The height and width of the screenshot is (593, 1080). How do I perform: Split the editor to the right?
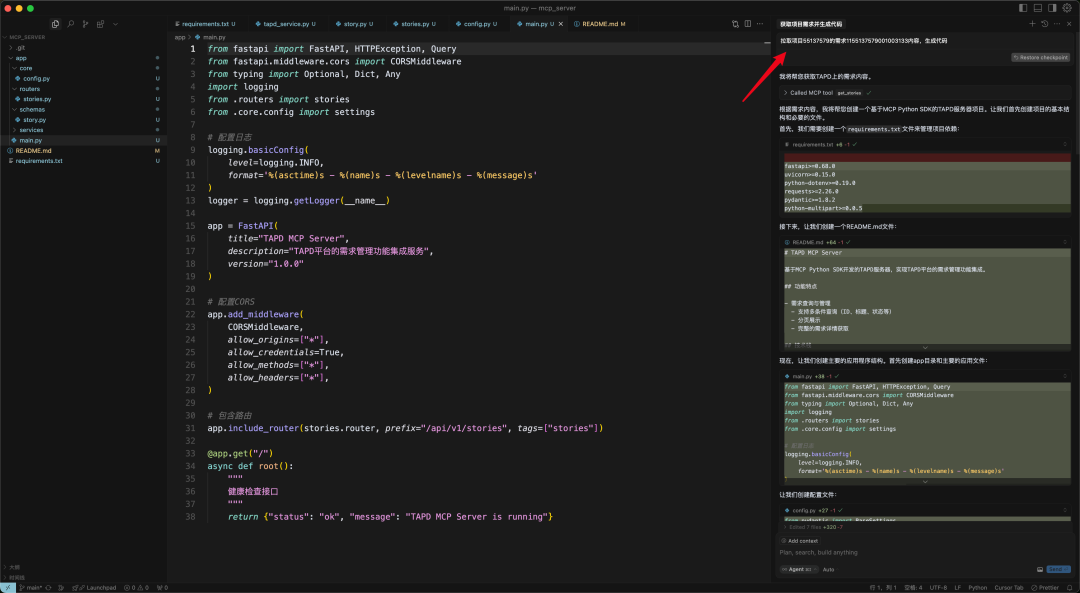coord(747,24)
